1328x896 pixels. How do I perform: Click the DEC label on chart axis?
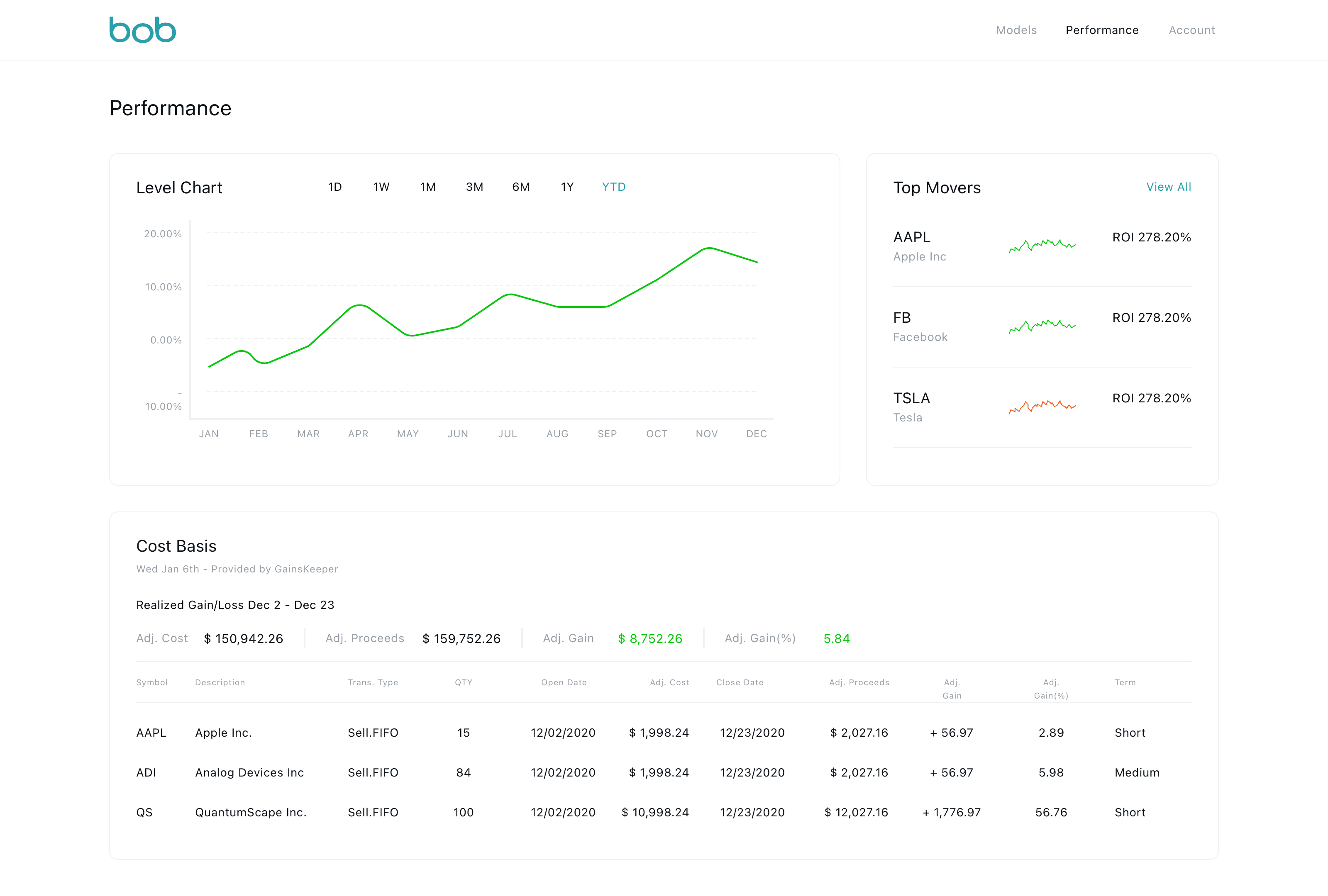756,434
